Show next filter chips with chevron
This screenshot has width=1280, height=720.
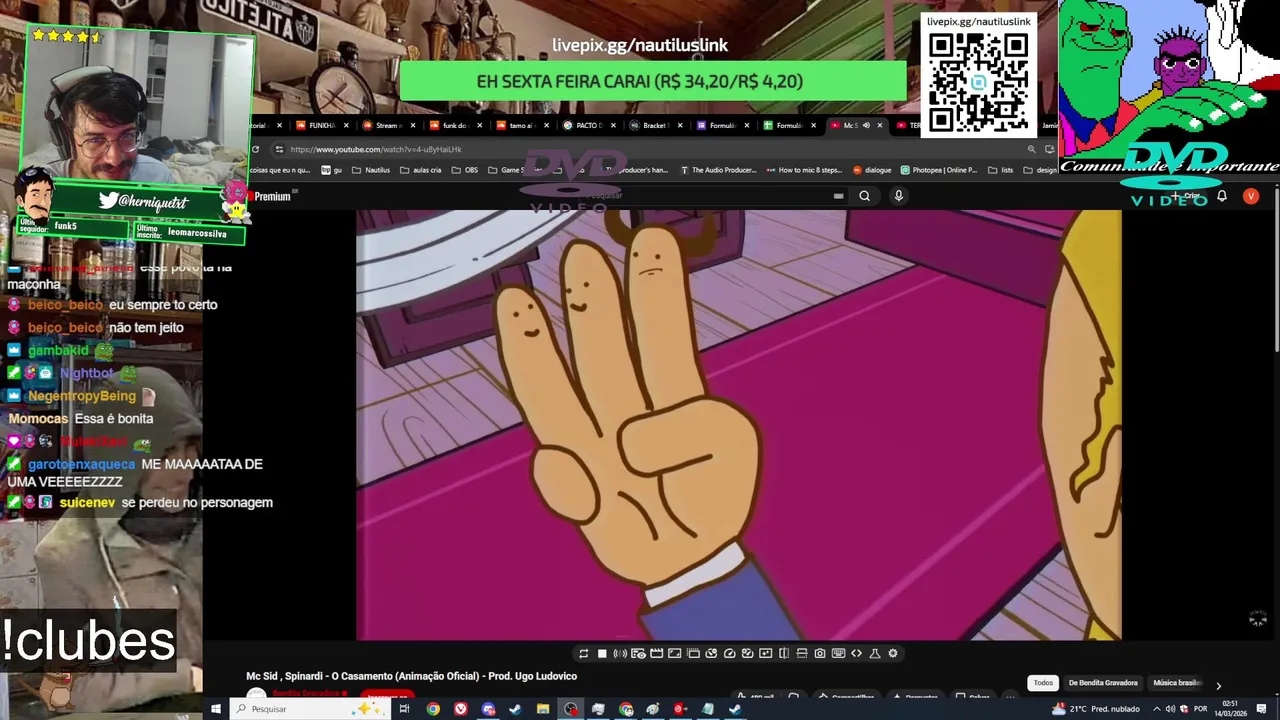click(1218, 685)
